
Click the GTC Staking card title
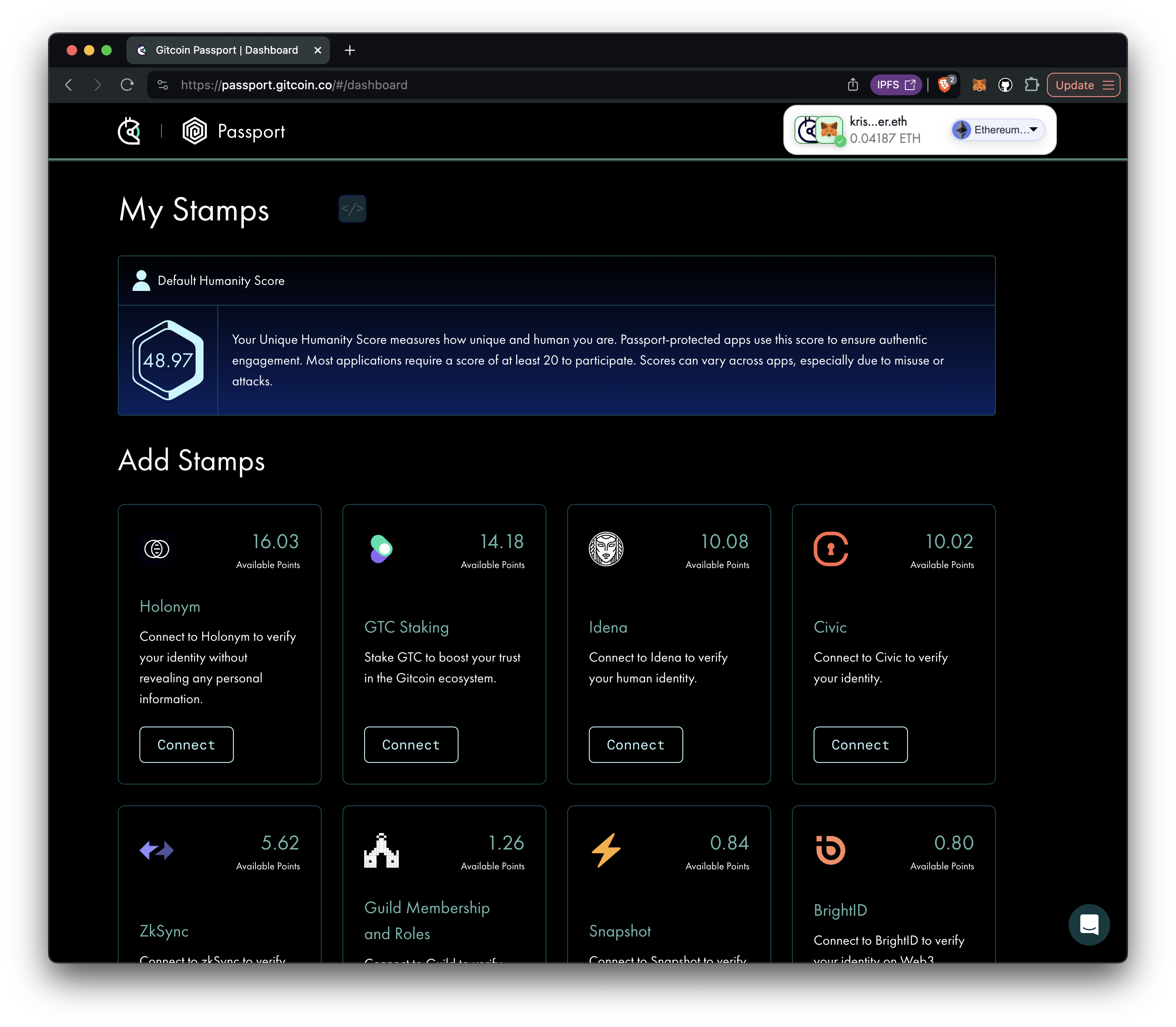[406, 627]
